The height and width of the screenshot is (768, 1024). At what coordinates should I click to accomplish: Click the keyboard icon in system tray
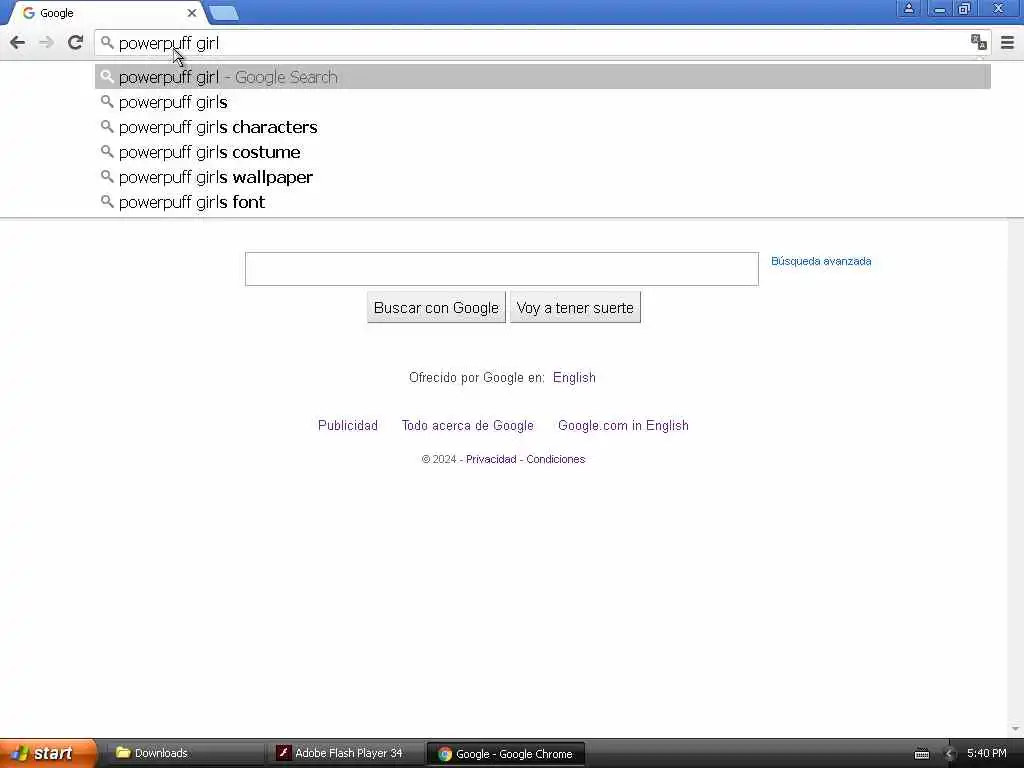coord(921,754)
